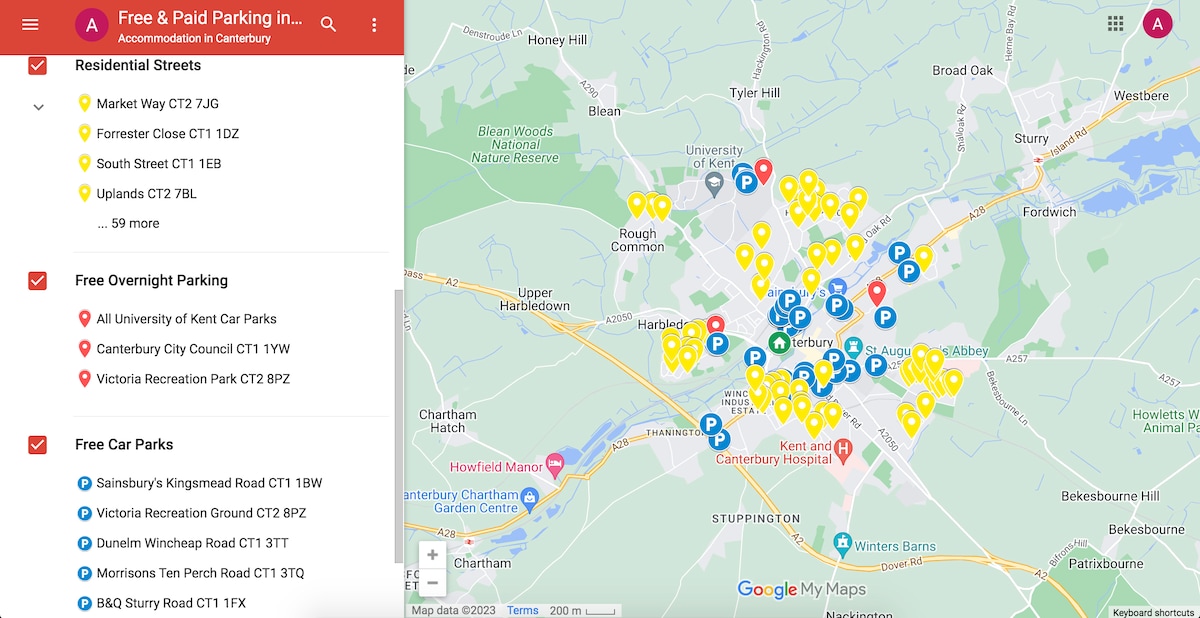1200x618 pixels.
Task: Select South Street CT1 1EB
Action: coord(158,163)
